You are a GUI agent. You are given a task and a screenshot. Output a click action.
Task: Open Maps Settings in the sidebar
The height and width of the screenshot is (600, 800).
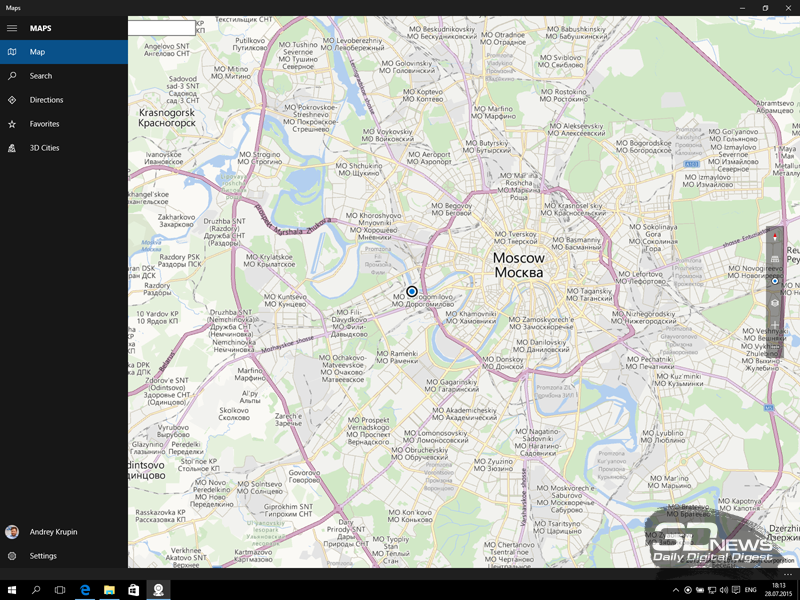(64, 556)
